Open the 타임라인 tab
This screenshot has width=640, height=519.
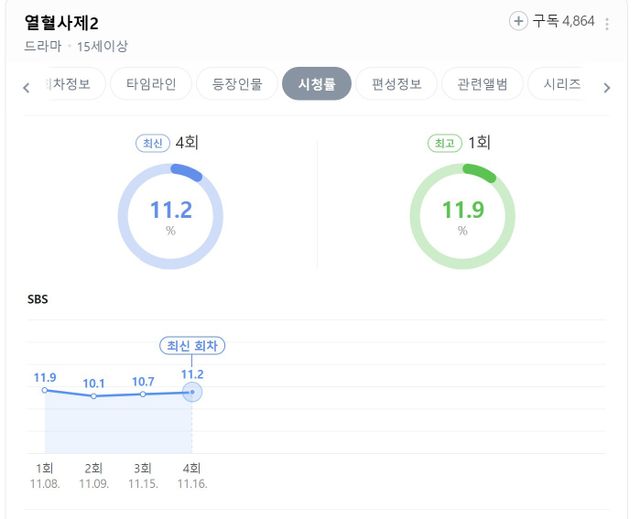[x=151, y=85]
